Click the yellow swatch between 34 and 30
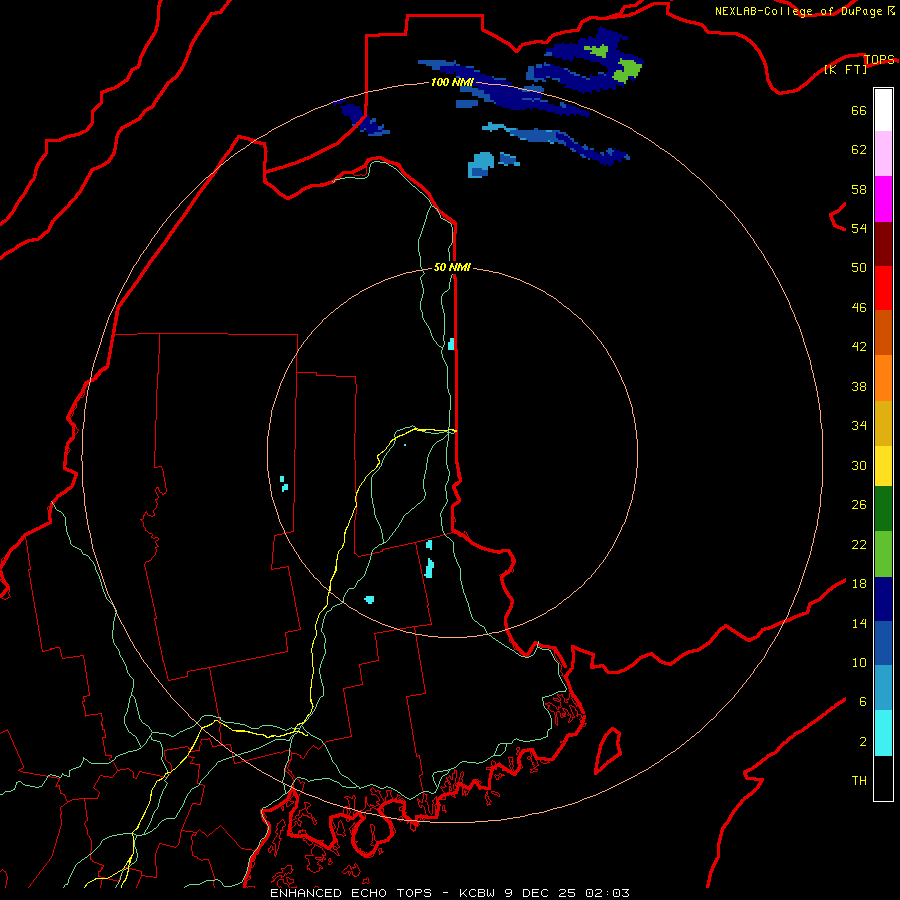Image resolution: width=900 pixels, height=900 pixels. click(x=883, y=465)
